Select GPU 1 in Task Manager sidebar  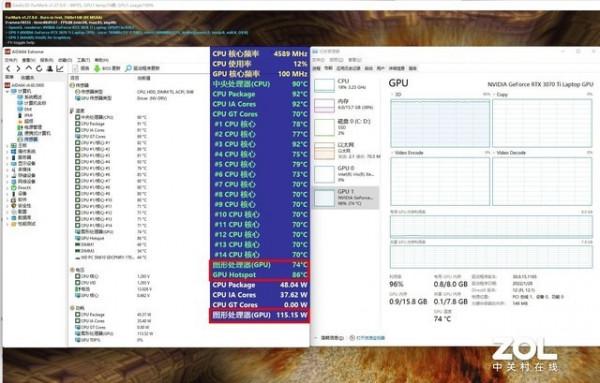(x=346, y=197)
